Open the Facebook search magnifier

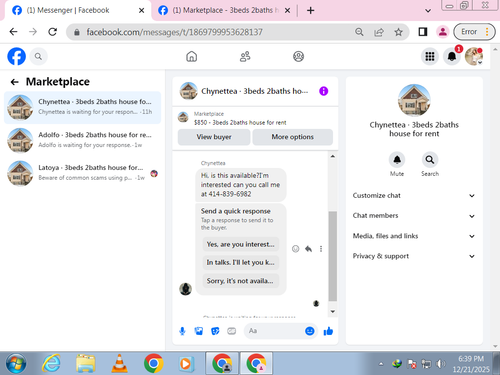[38, 57]
